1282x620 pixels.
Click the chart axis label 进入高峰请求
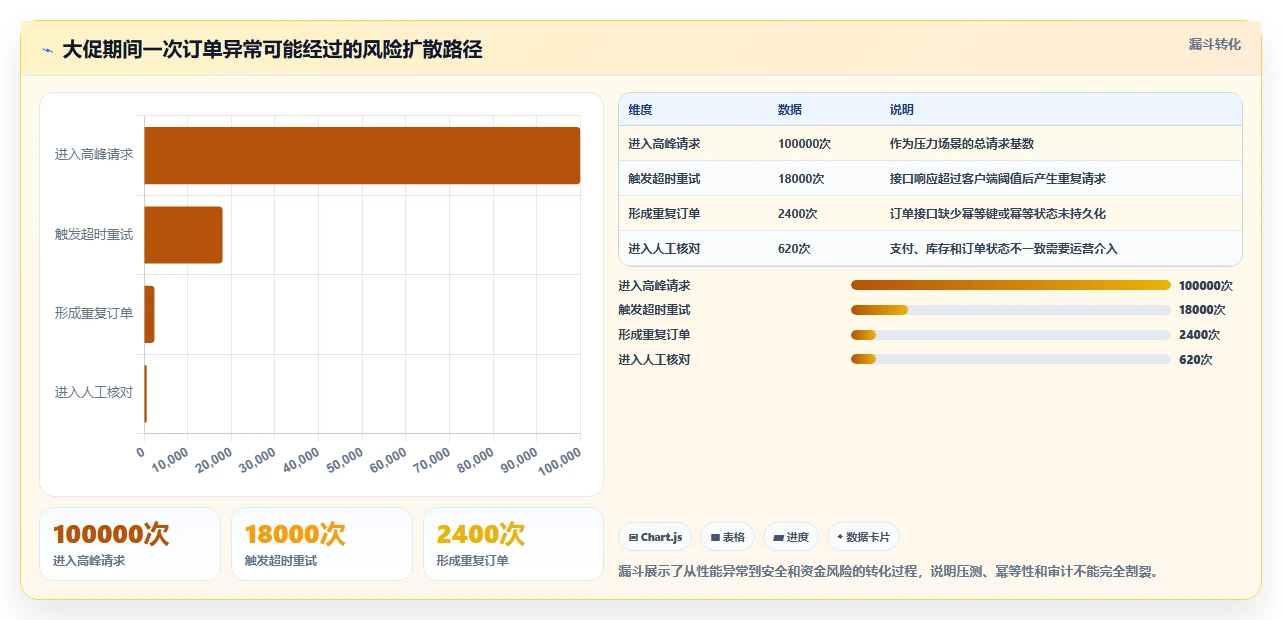(94, 155)
